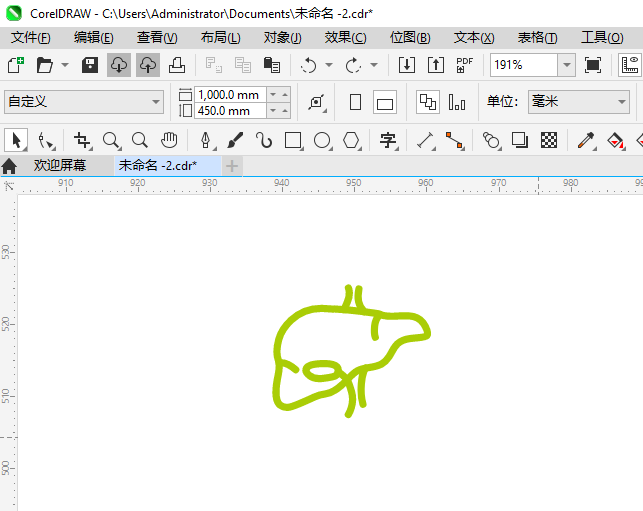Open the 位图(B) menu
Screen dimensions: 643x511
pos(410,38)
